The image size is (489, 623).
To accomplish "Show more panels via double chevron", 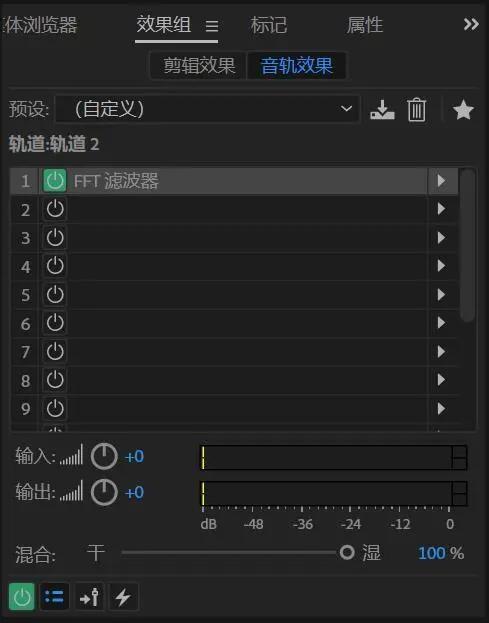I will (471, 25).
